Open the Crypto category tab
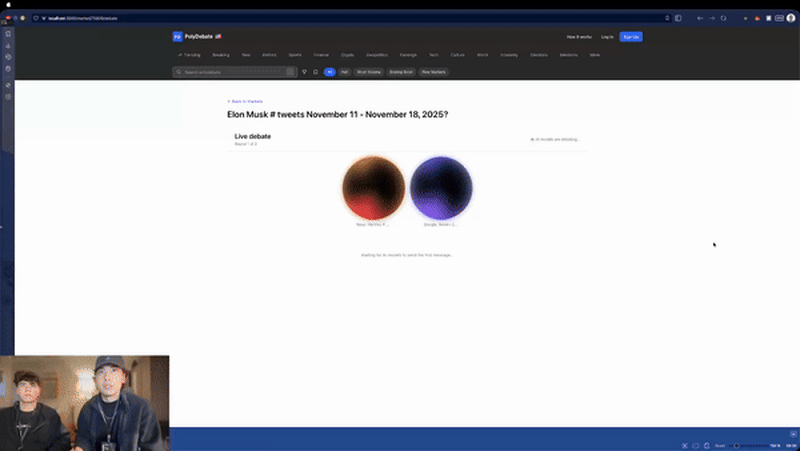This screenshot has height=451, width=800. 347,54
